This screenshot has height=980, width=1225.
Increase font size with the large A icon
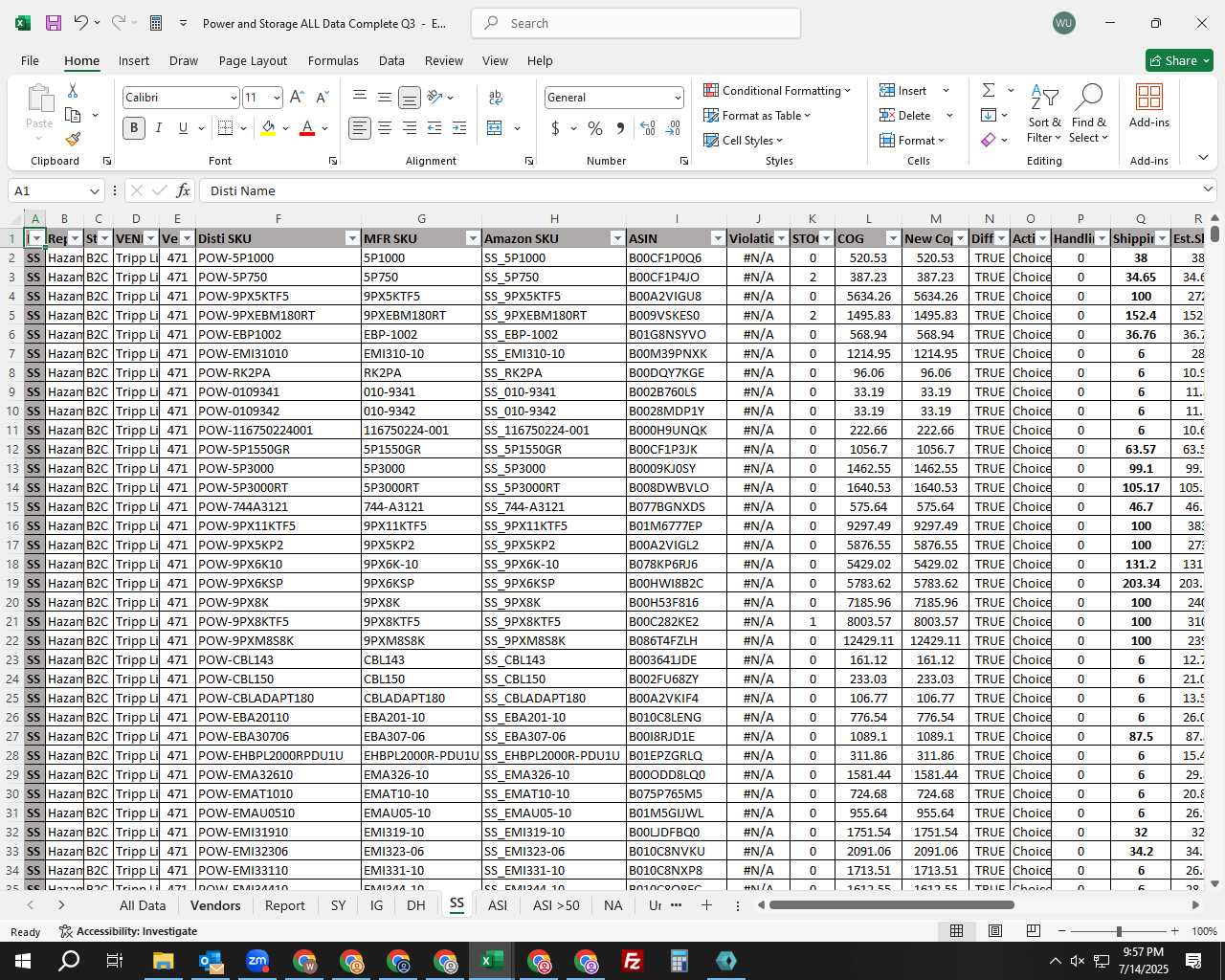pyautogui.click(x=297, y=98)
